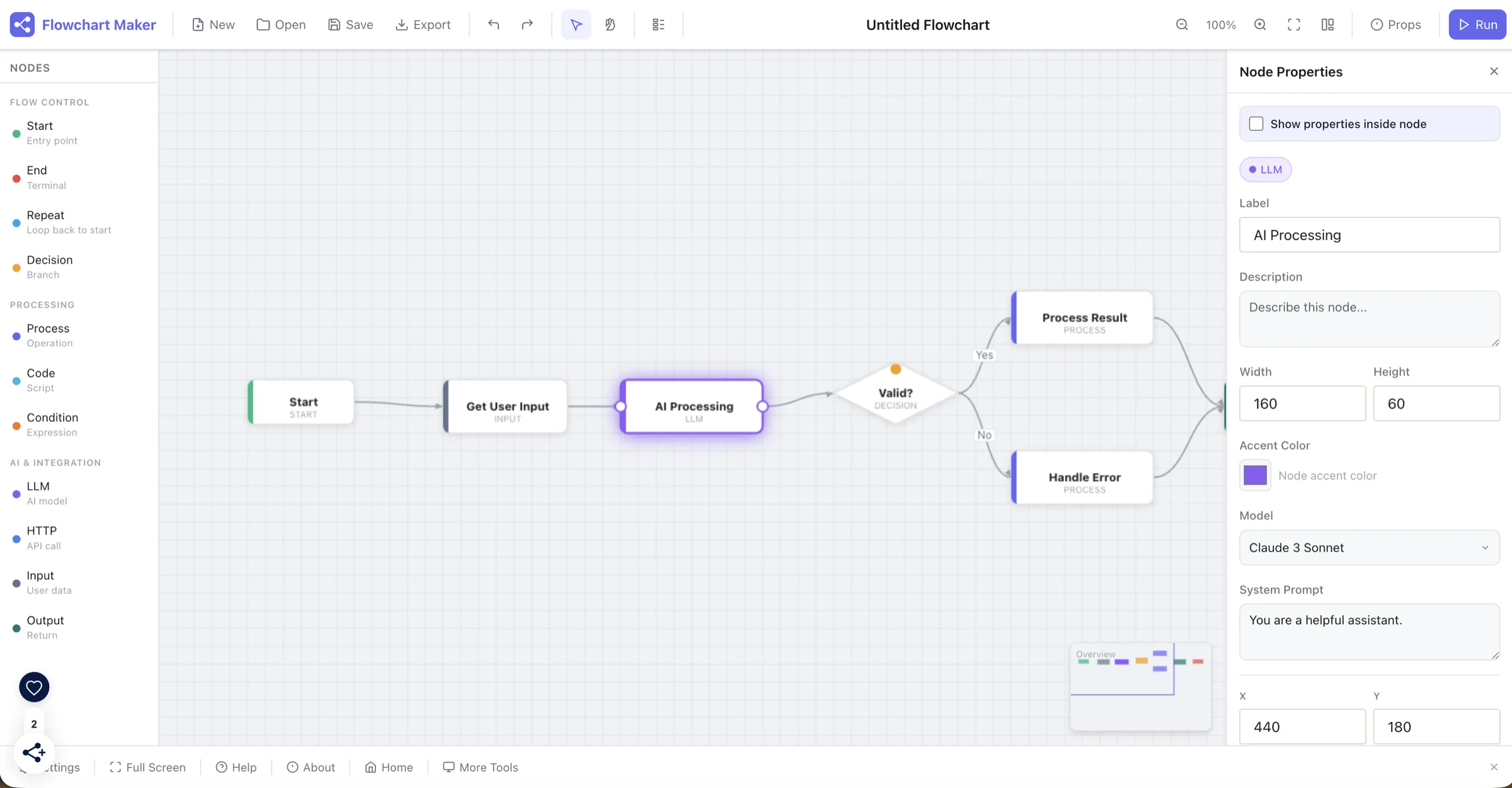Select the HTTP API call node type
Screen dimensions: 1512x788
coord(79,538)
